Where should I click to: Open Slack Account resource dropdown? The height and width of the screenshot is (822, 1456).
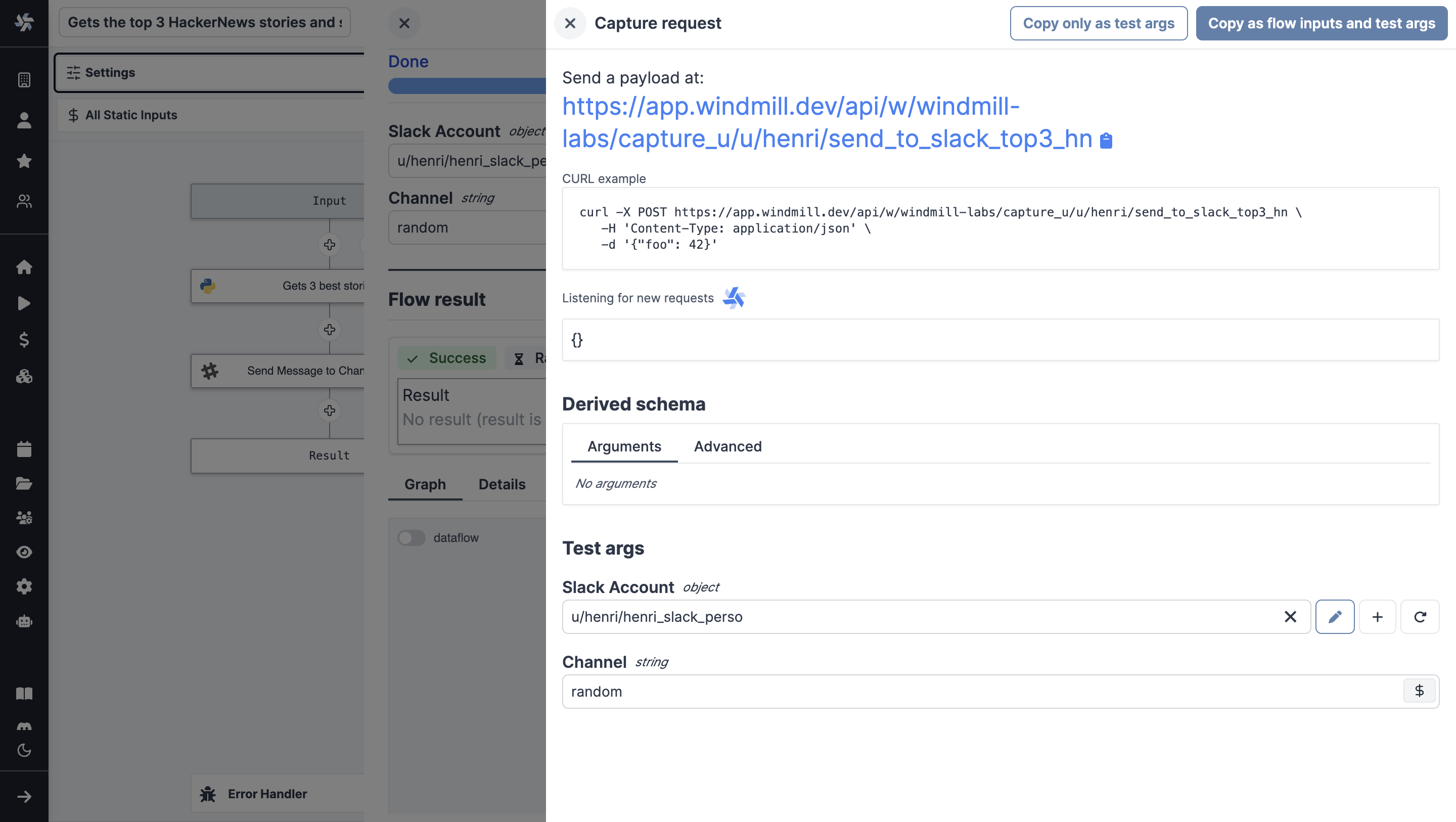click(921, 616)
